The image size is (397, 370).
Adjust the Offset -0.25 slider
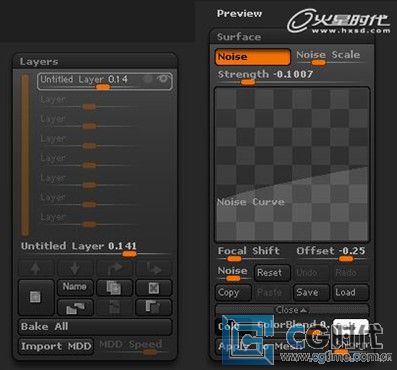click(331, 254)
